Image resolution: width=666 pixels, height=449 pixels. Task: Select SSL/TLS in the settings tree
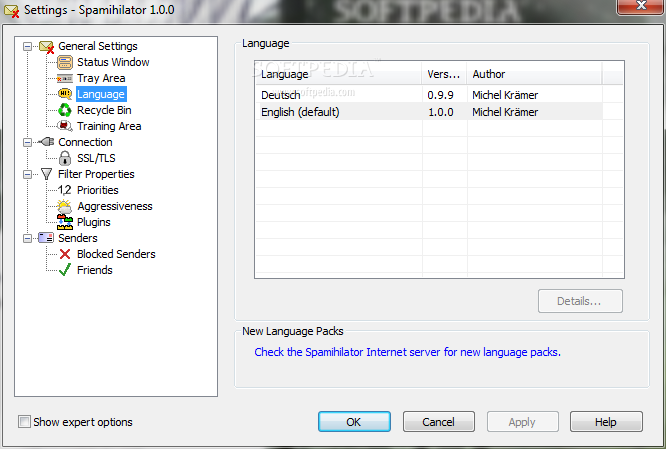click(96, 158)
